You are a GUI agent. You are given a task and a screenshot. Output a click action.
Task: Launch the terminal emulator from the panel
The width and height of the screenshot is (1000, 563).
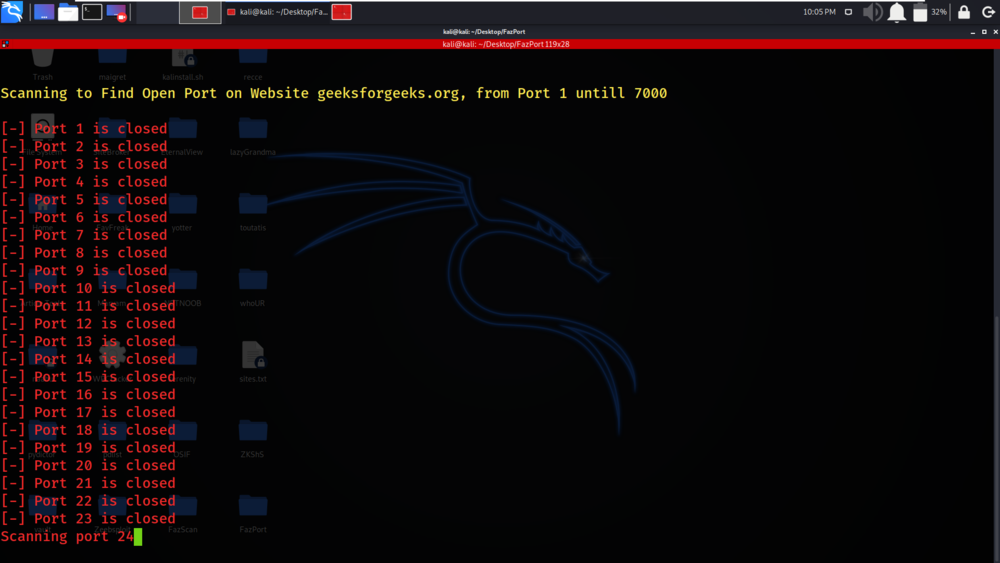[x=92, y=12]
